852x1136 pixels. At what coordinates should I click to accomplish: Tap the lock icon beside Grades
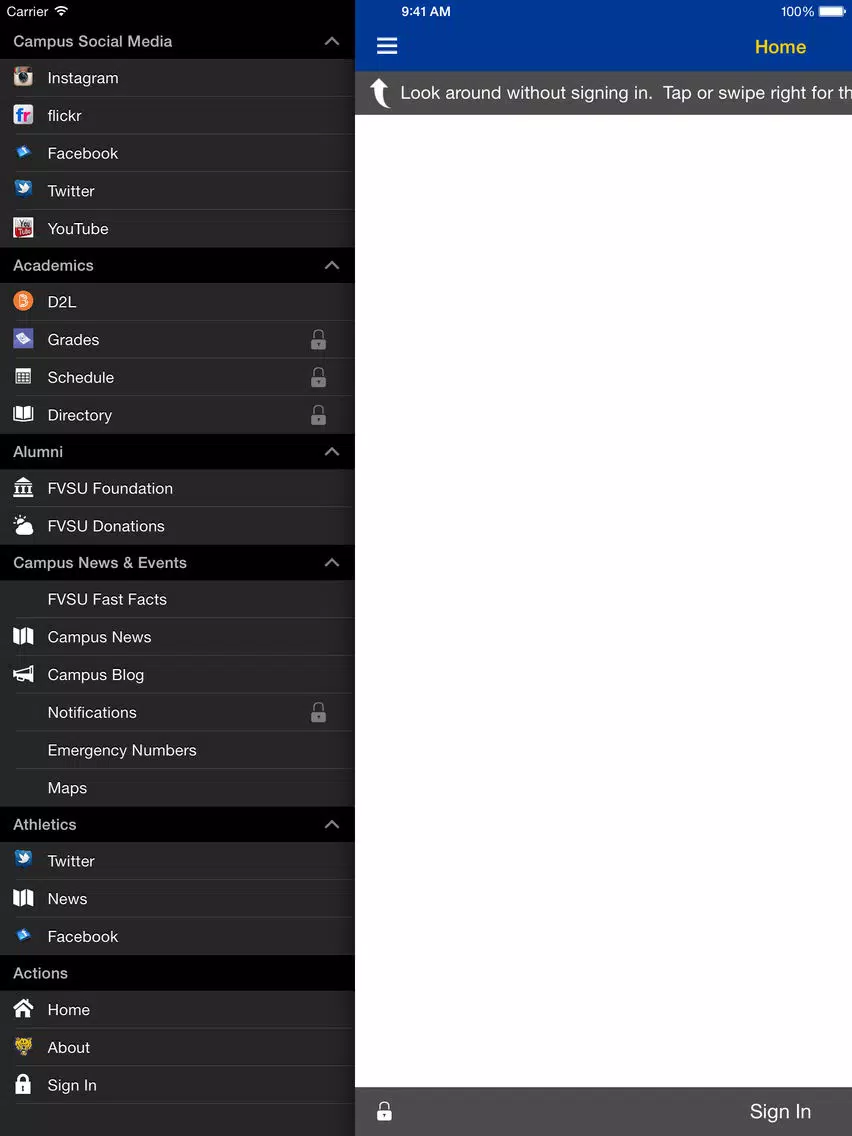coord(318,339)
